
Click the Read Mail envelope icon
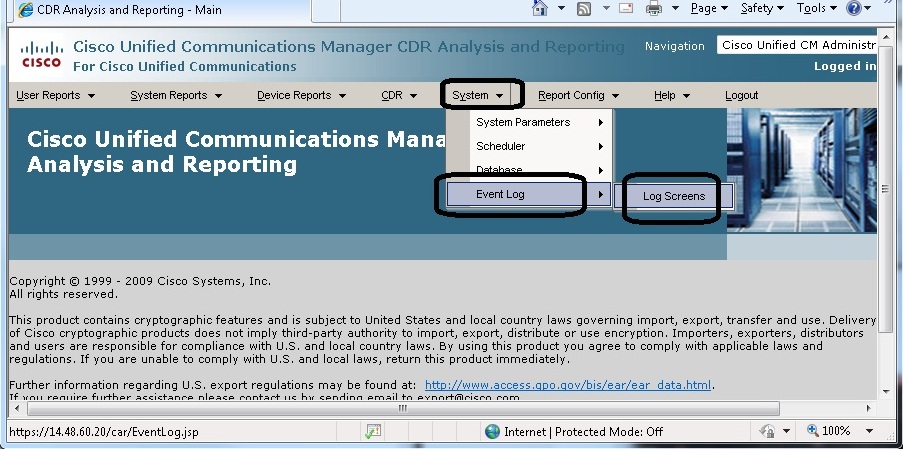[625, 8]
